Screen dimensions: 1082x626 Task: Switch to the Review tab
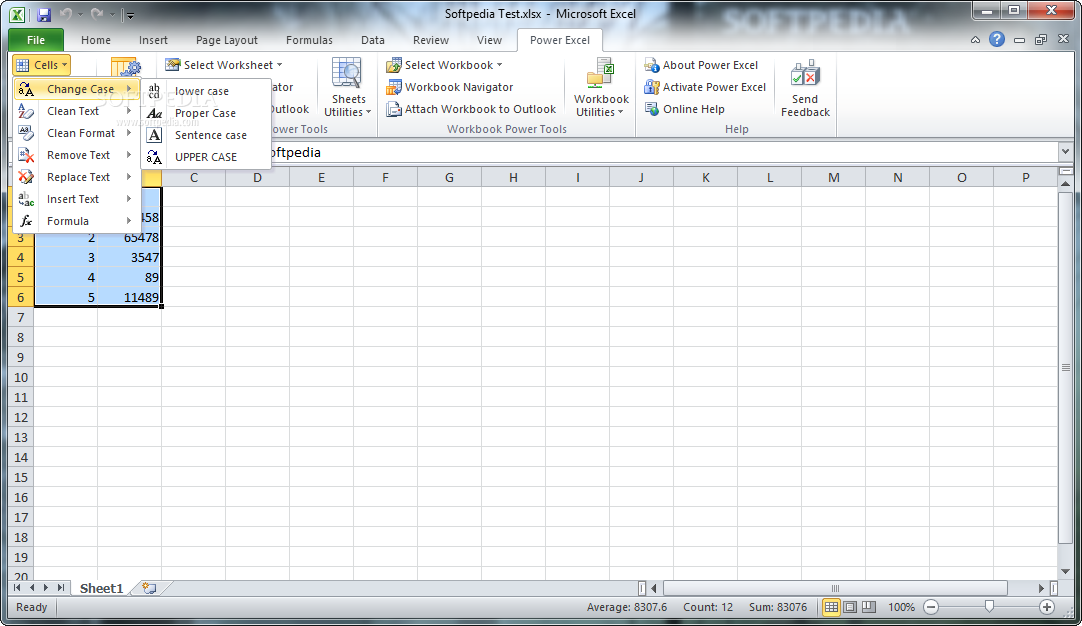click(x=431, y=40)
